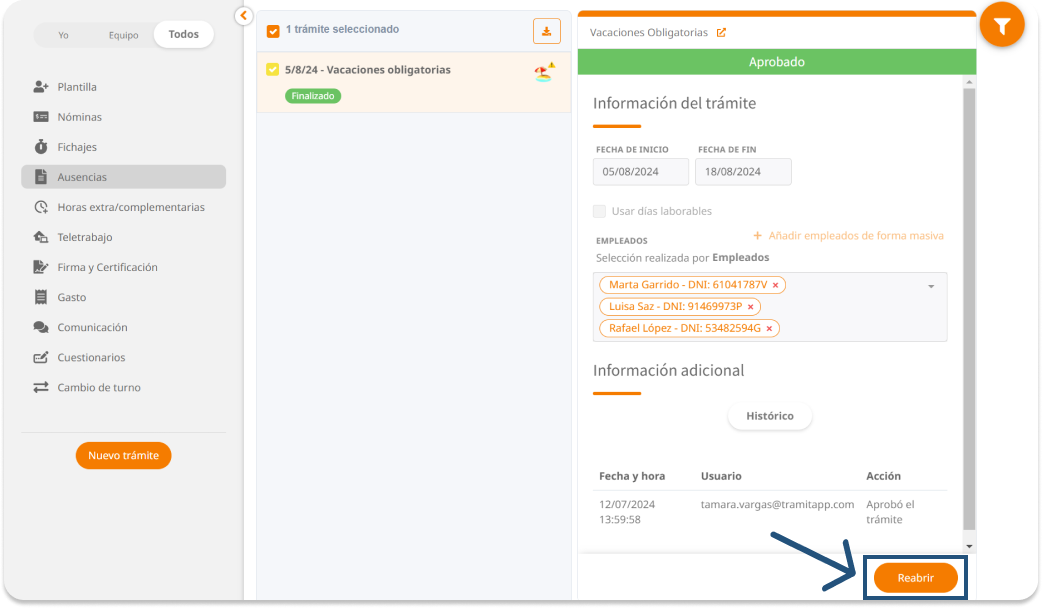Image resolution: width=1043 pixels, height=608 pixels.
Task: Click the Nuevo trámite button
Action: [x=123, y=455]
